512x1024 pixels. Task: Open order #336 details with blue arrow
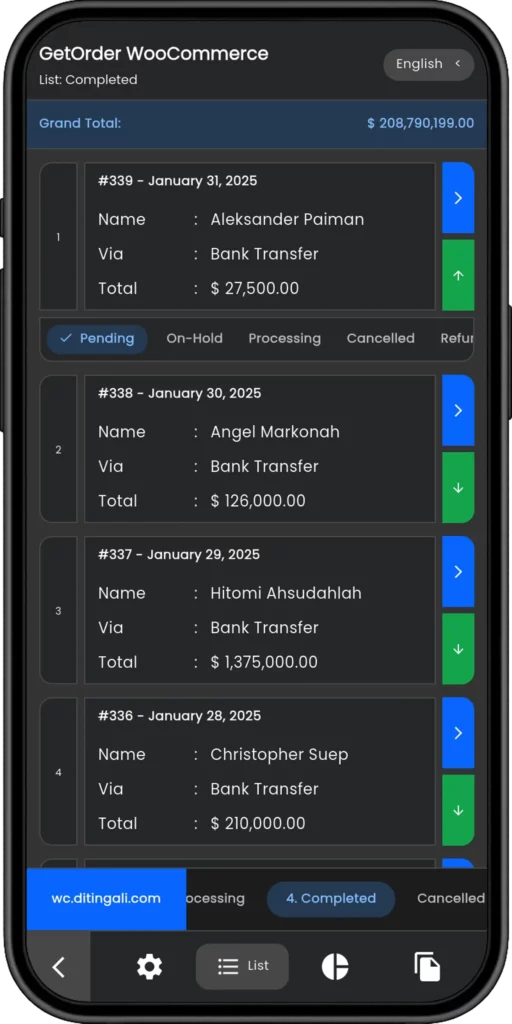tap(458, 733)
